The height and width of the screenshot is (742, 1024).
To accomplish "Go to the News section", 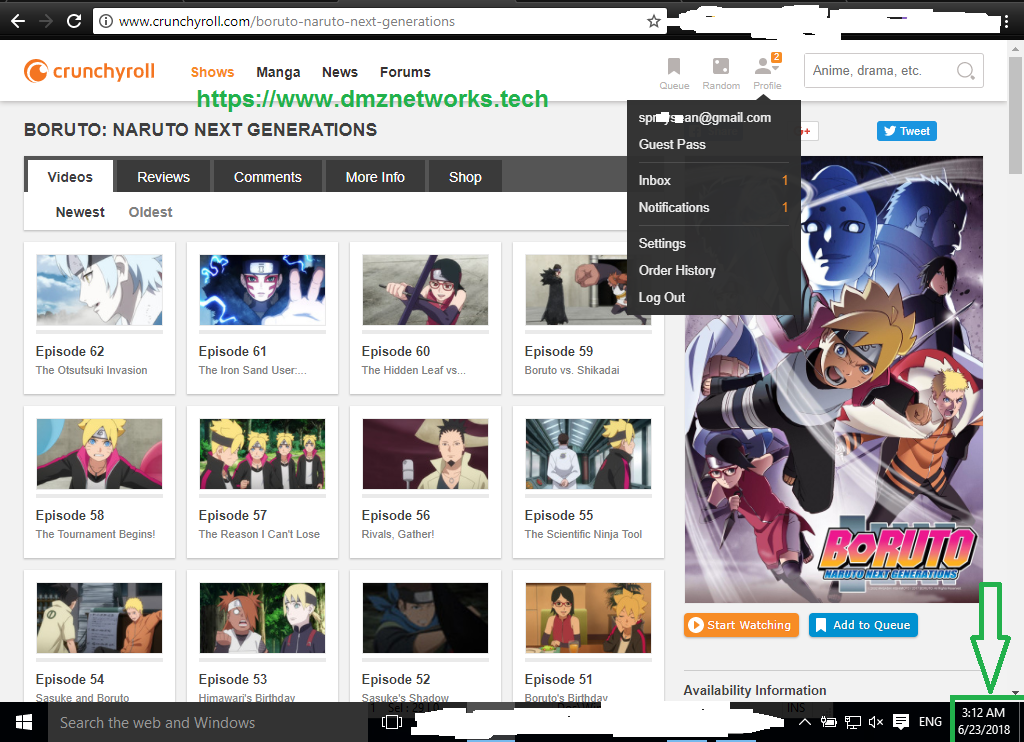I will (x=340, y=72).
